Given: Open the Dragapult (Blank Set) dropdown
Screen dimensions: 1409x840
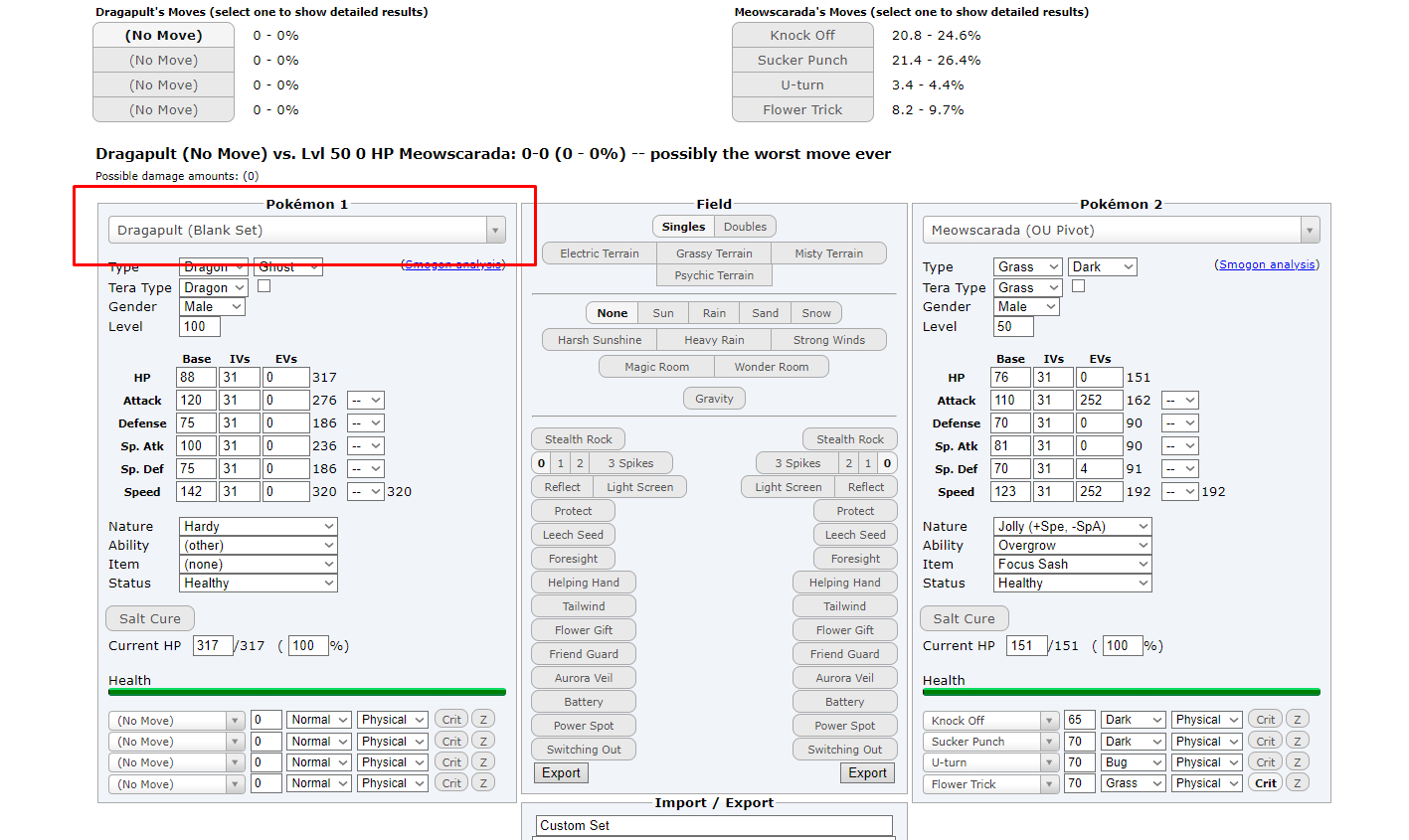Looking at the screenshot, I should coord(307,230).
